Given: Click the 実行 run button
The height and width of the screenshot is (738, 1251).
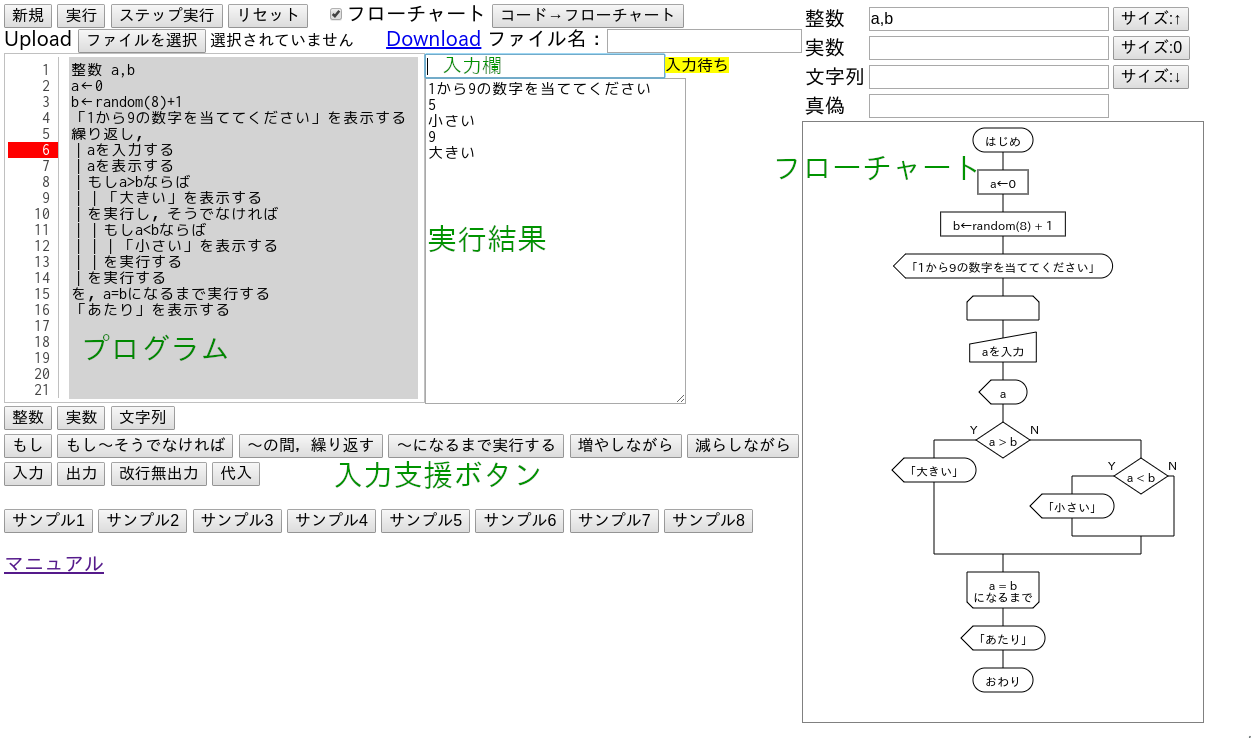Looking at the screenshot, I should [80, 16].
